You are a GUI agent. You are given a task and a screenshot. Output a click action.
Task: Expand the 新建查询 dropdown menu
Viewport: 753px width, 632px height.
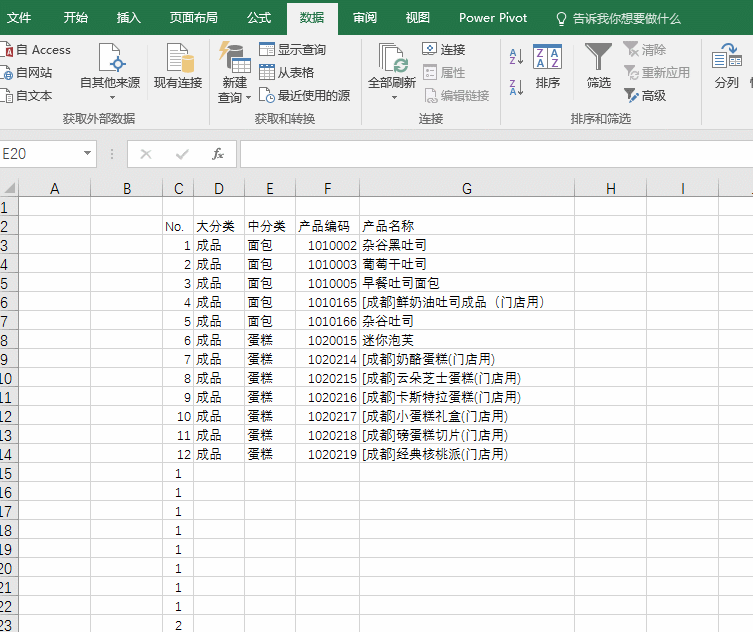point(234,98)
